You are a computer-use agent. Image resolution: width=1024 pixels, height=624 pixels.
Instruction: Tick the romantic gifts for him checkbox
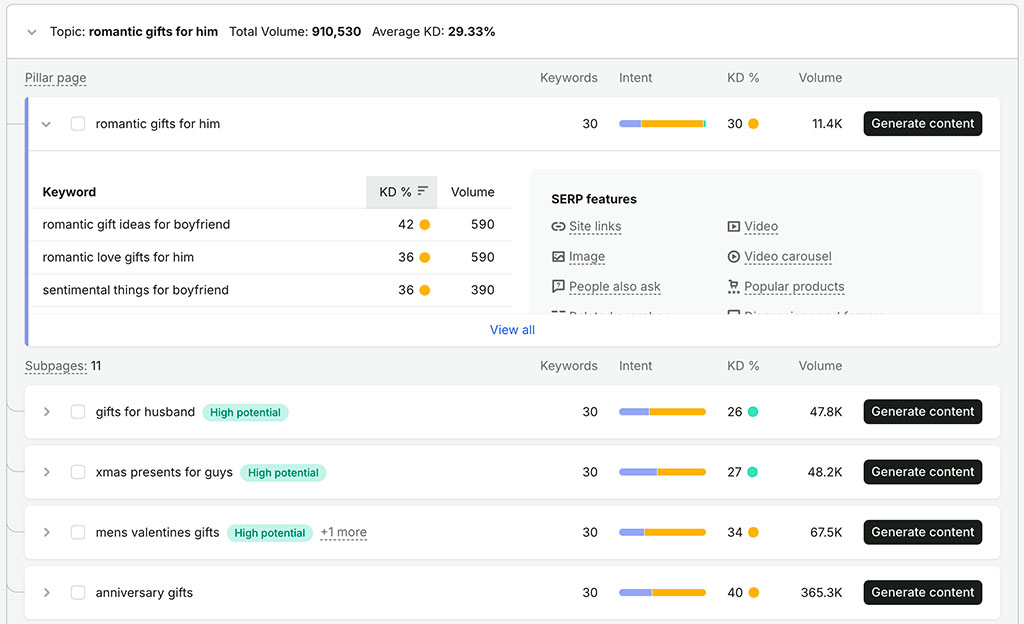point(78,124)
